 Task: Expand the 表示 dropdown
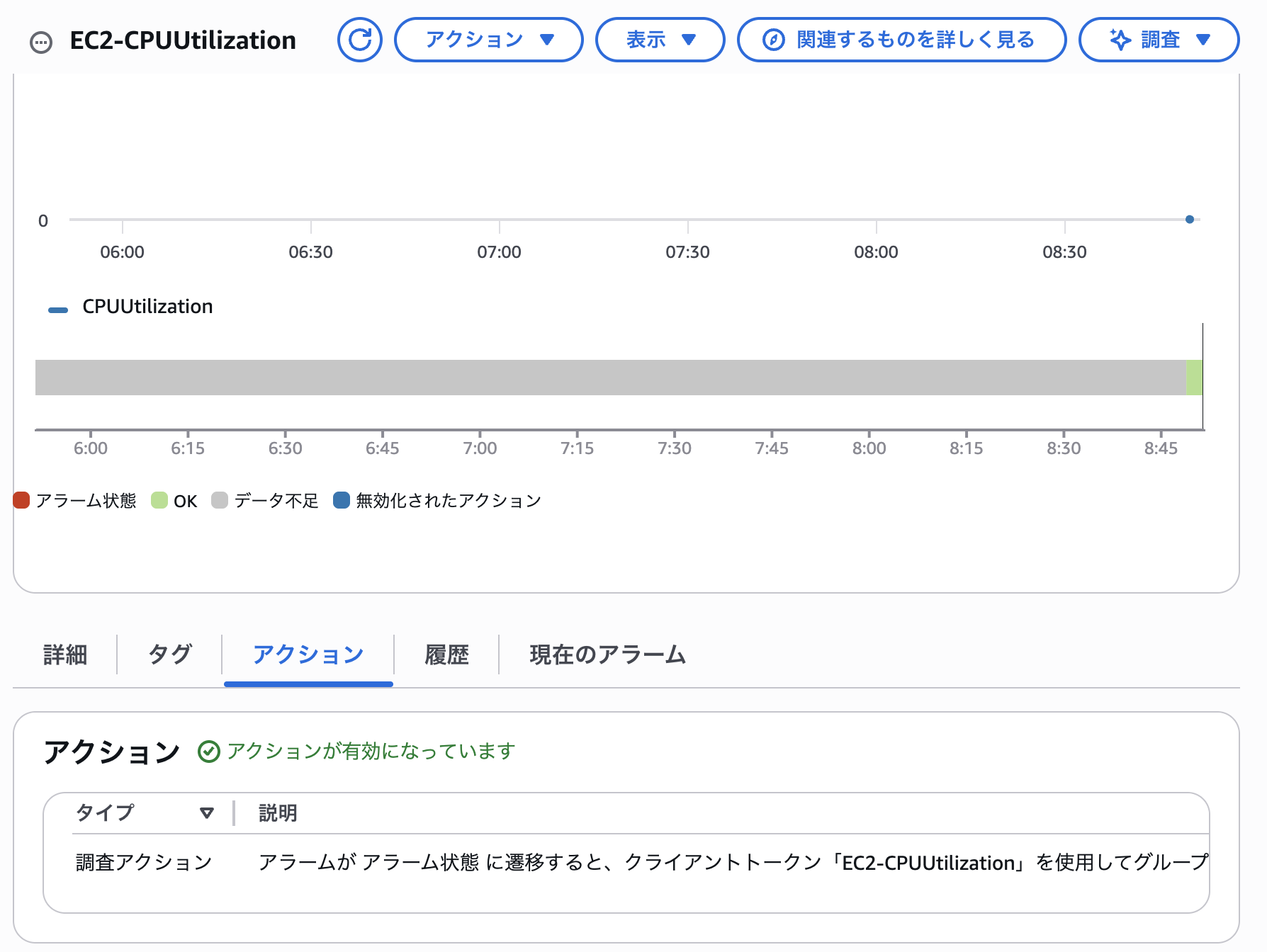pyautogui.click(x=660, y=40)
